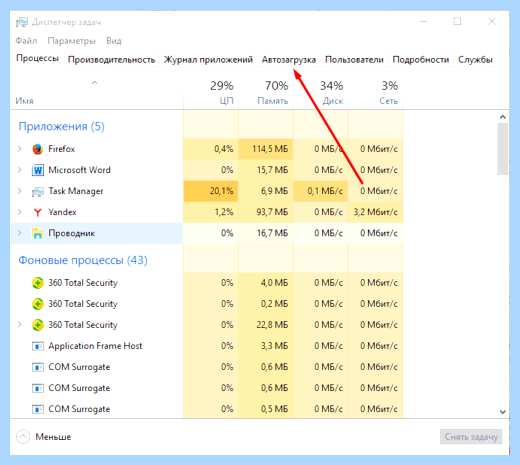Viewport: 520px width, 465px height.
Task: Click the Microsoft Word icon
Action: 38,170
